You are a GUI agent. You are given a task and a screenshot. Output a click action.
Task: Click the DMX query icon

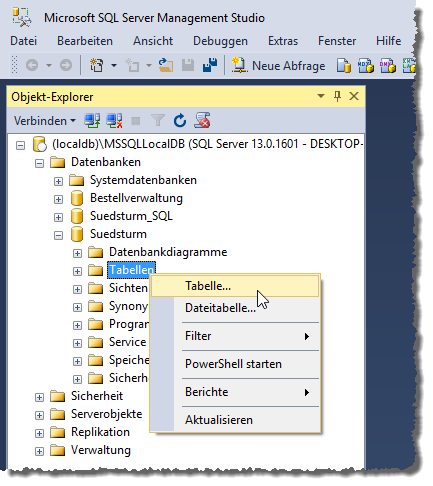tap(388, 65)
